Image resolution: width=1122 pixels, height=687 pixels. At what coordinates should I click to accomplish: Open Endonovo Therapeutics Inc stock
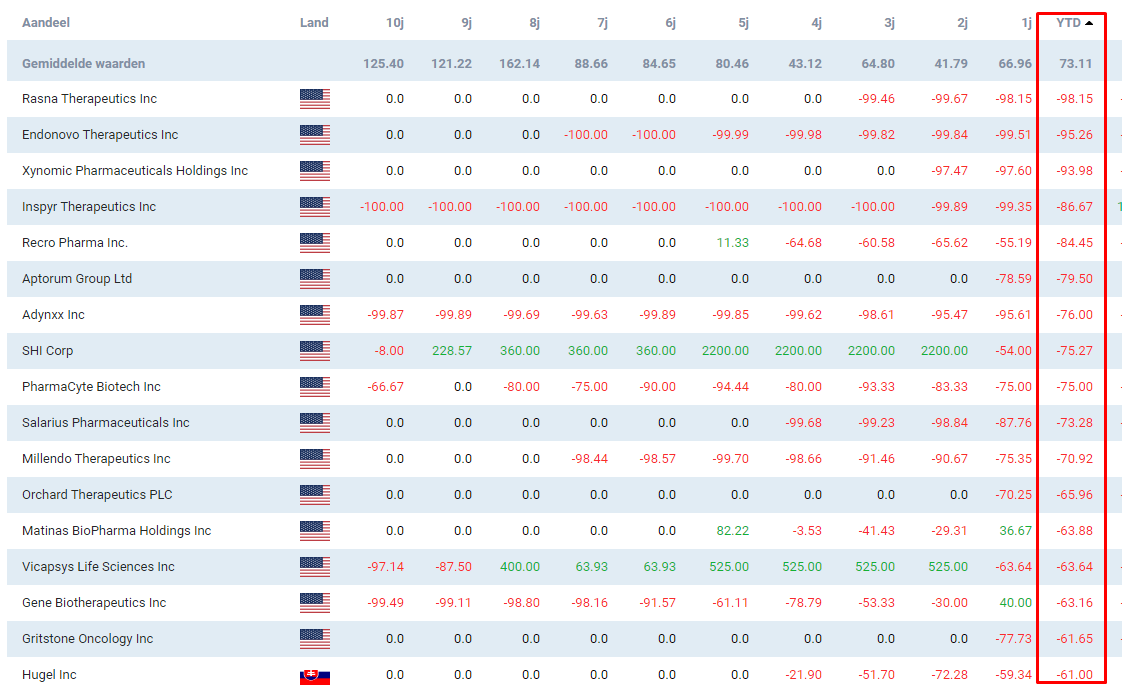(100, 135)
